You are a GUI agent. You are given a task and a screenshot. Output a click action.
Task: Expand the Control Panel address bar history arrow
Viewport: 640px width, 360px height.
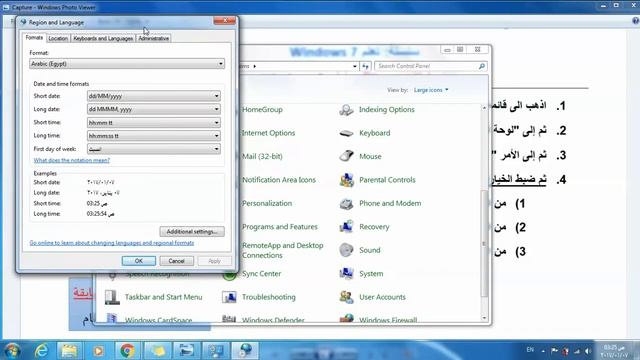click(354, 66)
